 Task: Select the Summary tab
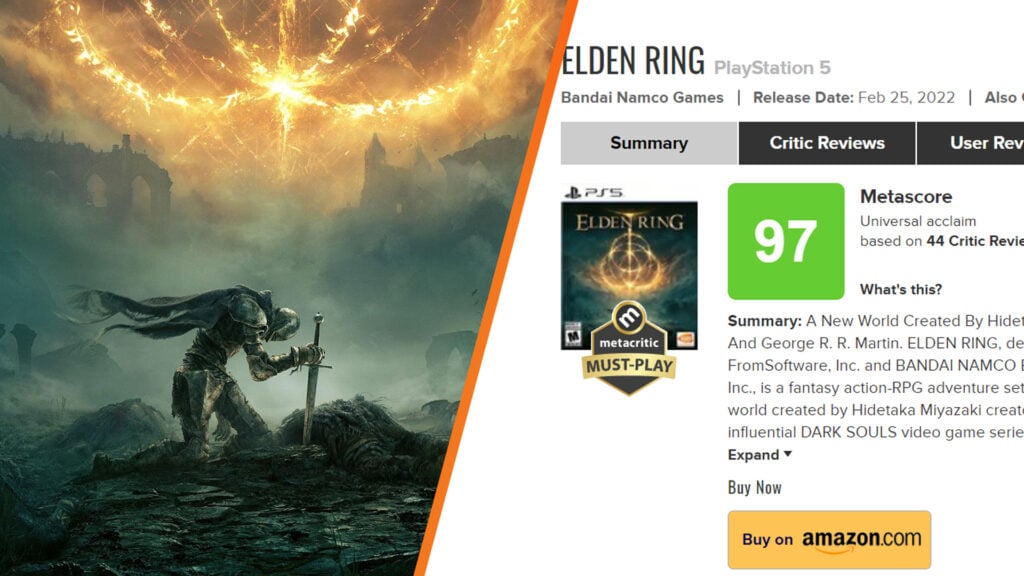648,143
